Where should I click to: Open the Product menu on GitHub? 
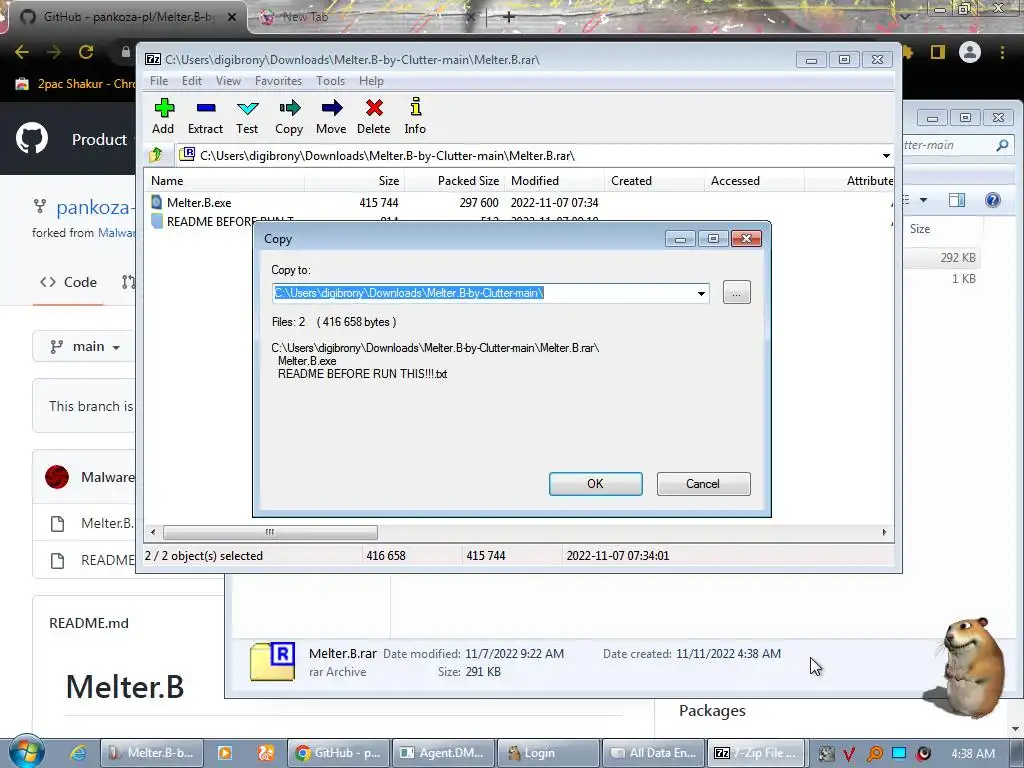tap(99, 139)
